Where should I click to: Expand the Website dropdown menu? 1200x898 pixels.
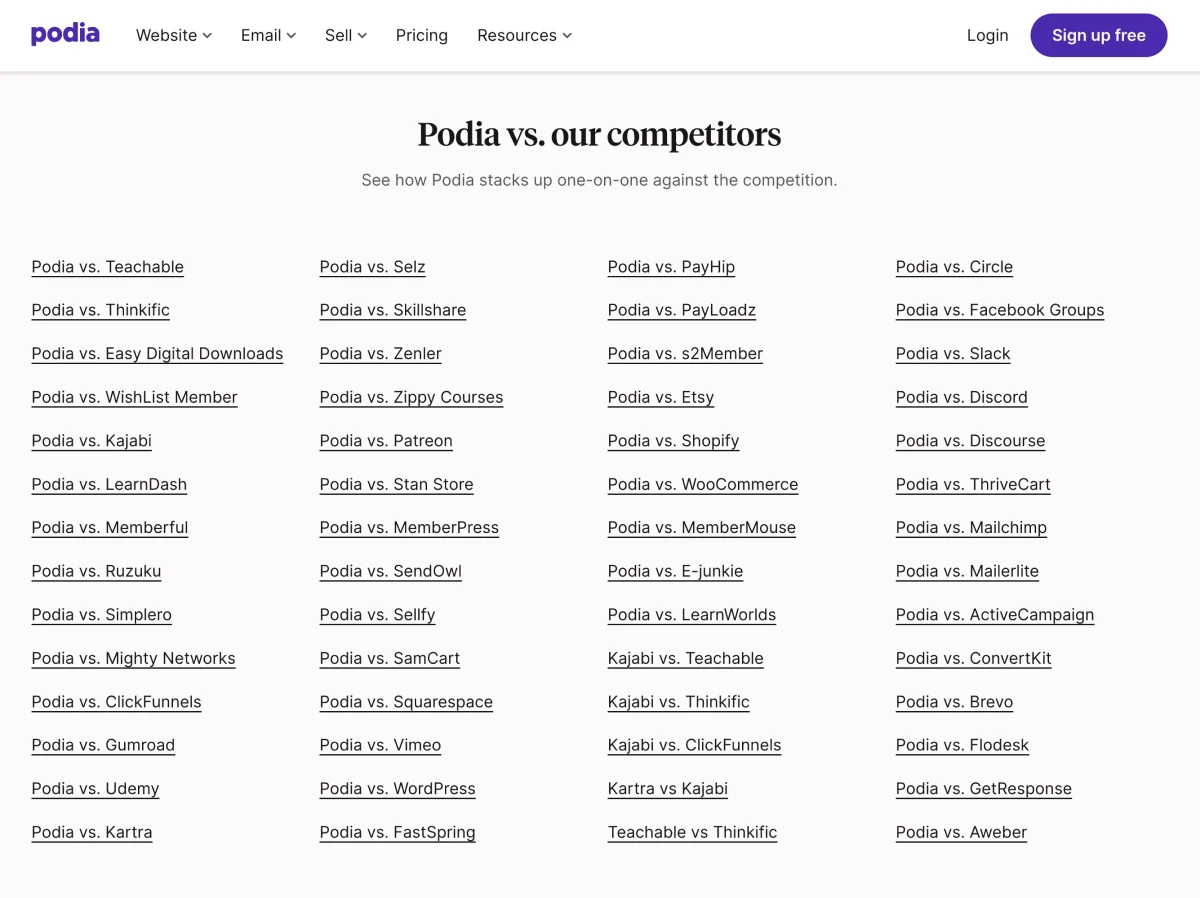pyautogui.click(x=174, y=35)
